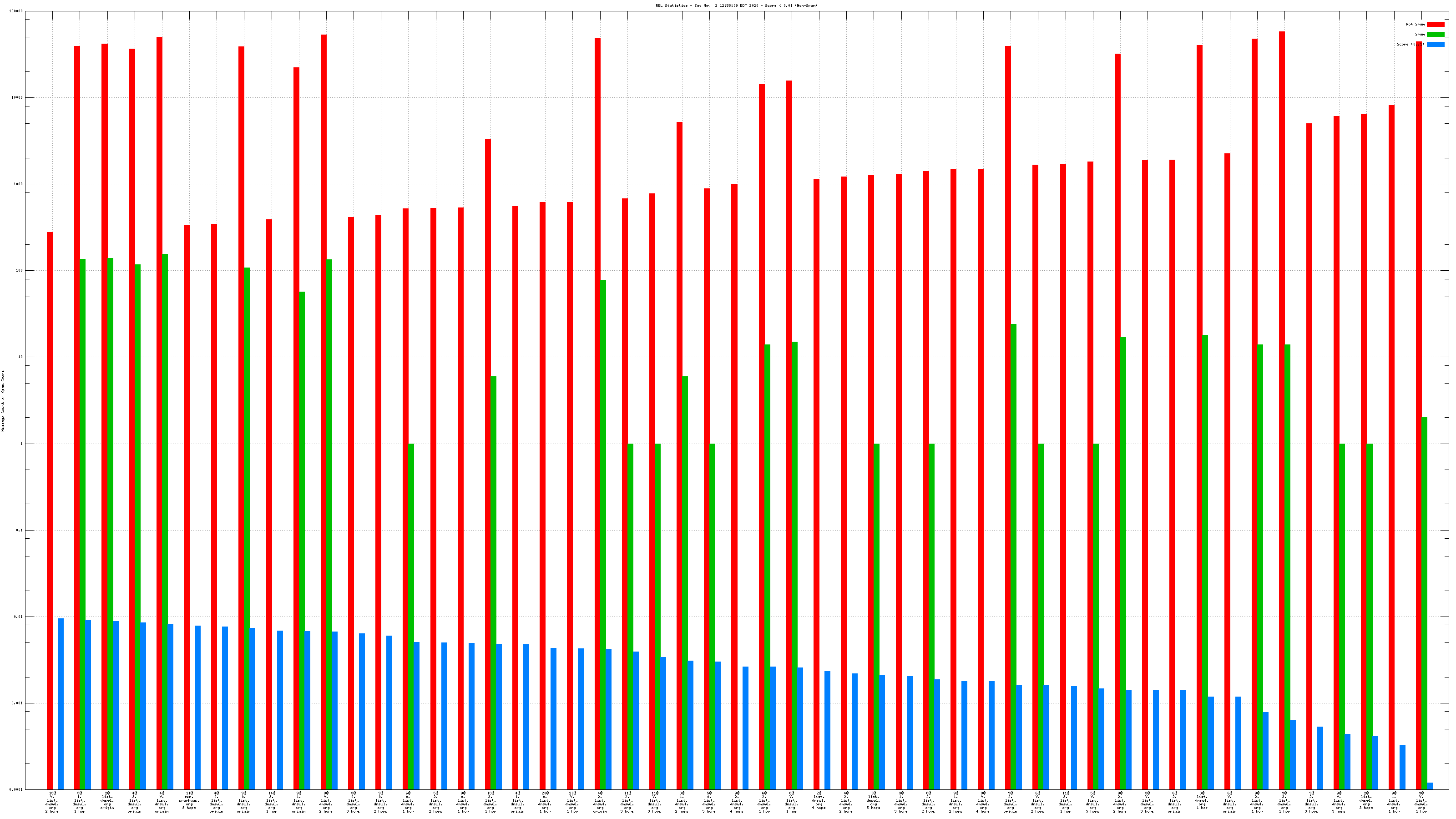Click the zen.spamhaus.org 8 hops axis label
This screenshot has width=1456, height=819.
pos(189,800)
